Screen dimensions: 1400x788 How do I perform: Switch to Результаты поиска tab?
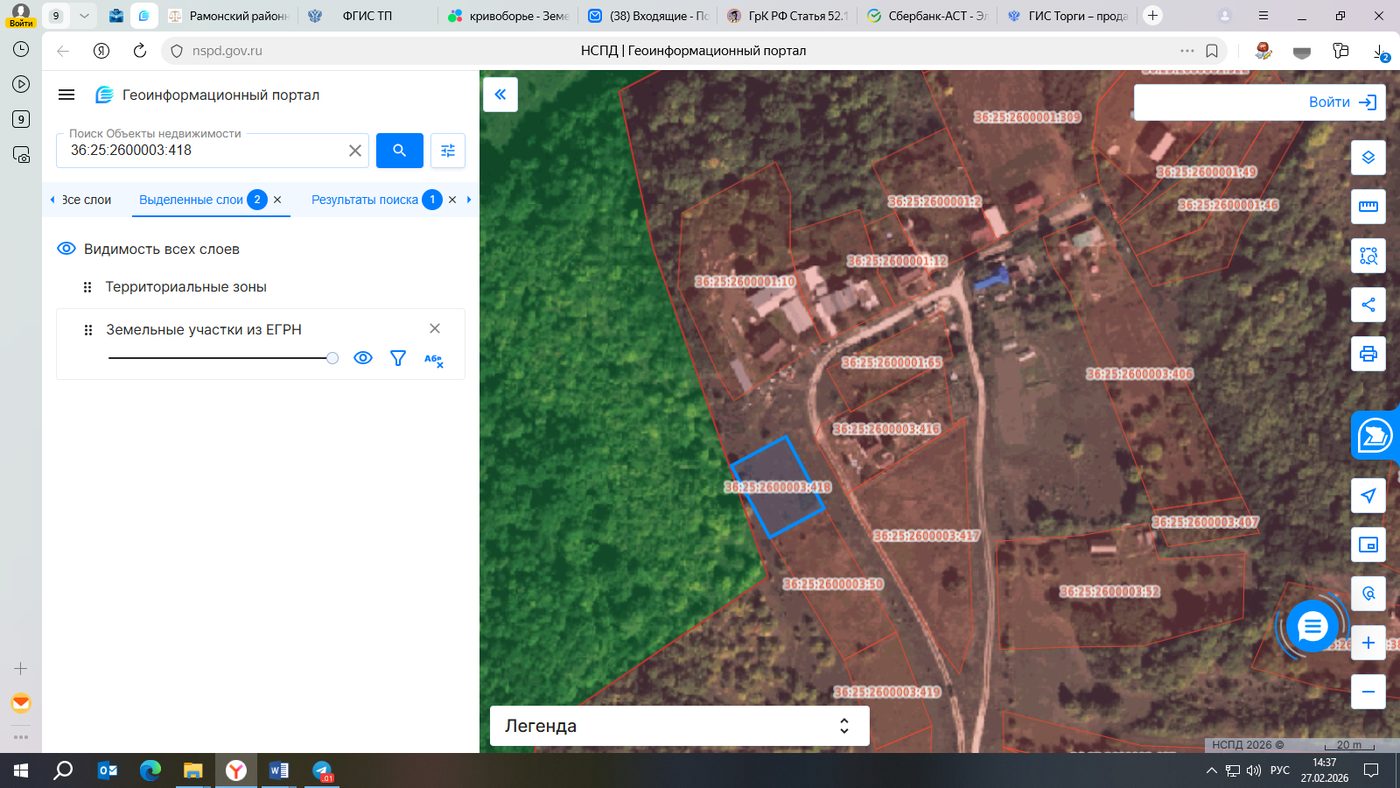[365, 200]
